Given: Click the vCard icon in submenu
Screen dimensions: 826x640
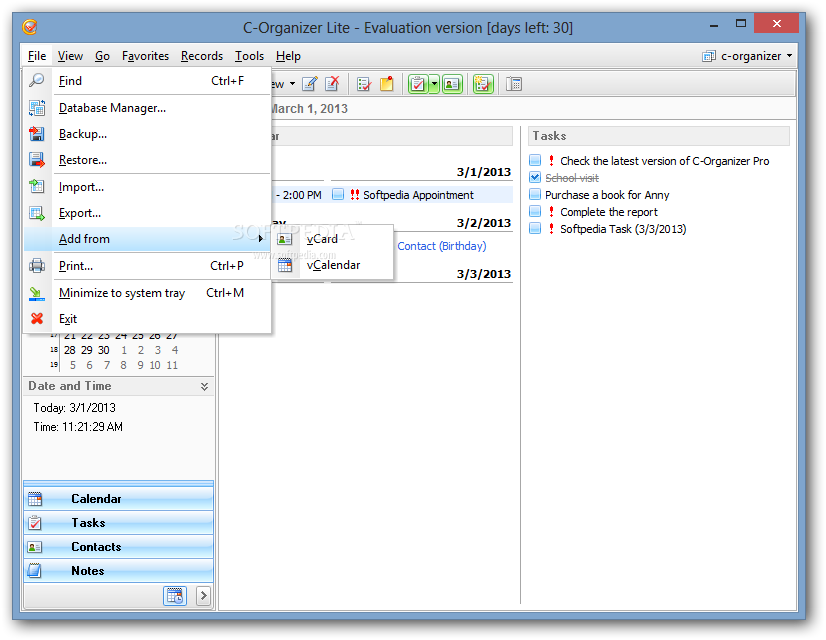Looking at the screenshot, I should (284, 239).
